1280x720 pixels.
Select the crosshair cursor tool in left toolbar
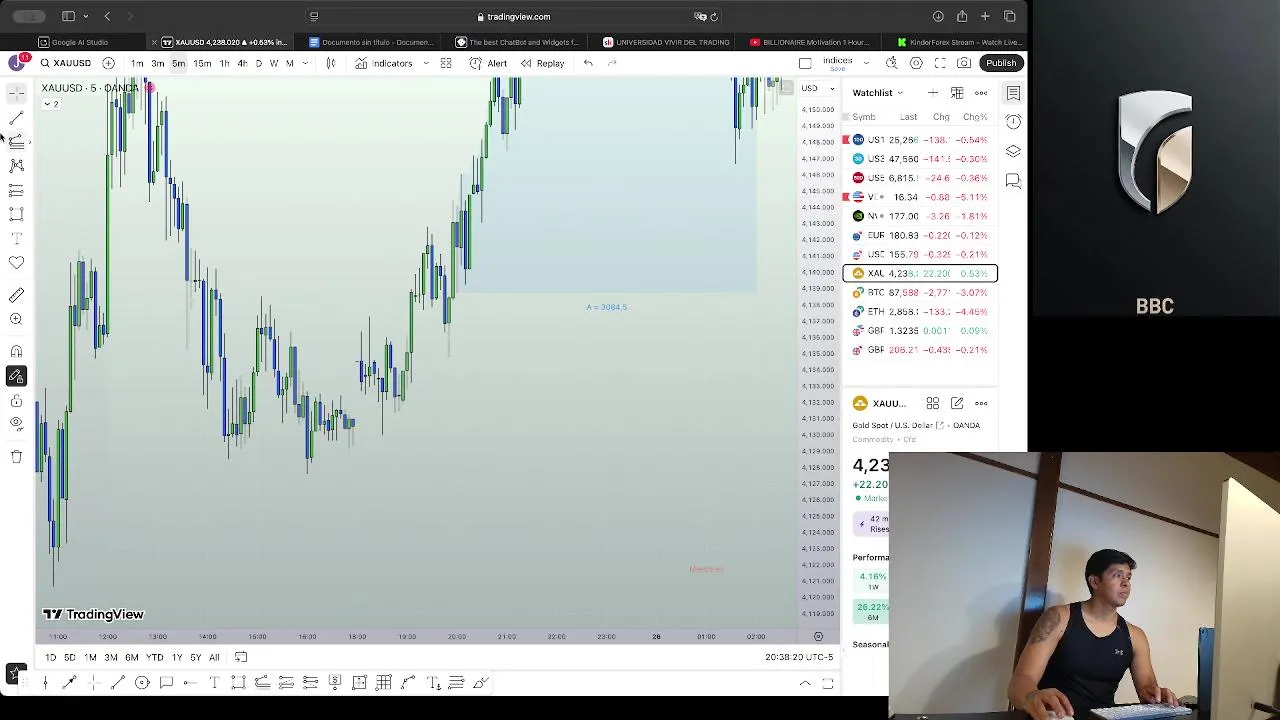16,93
